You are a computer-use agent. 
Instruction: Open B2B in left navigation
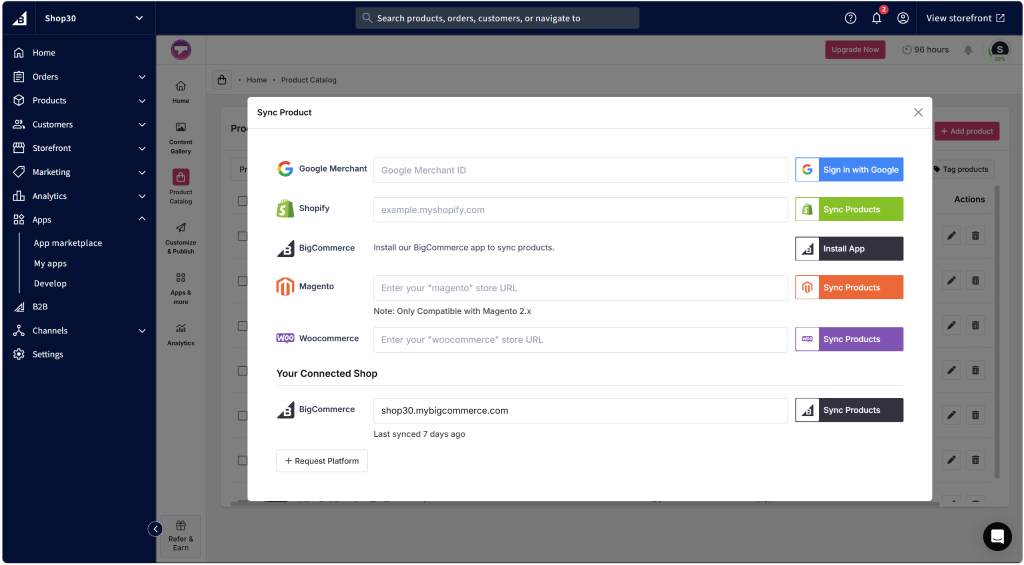click(x=40, y=306)
